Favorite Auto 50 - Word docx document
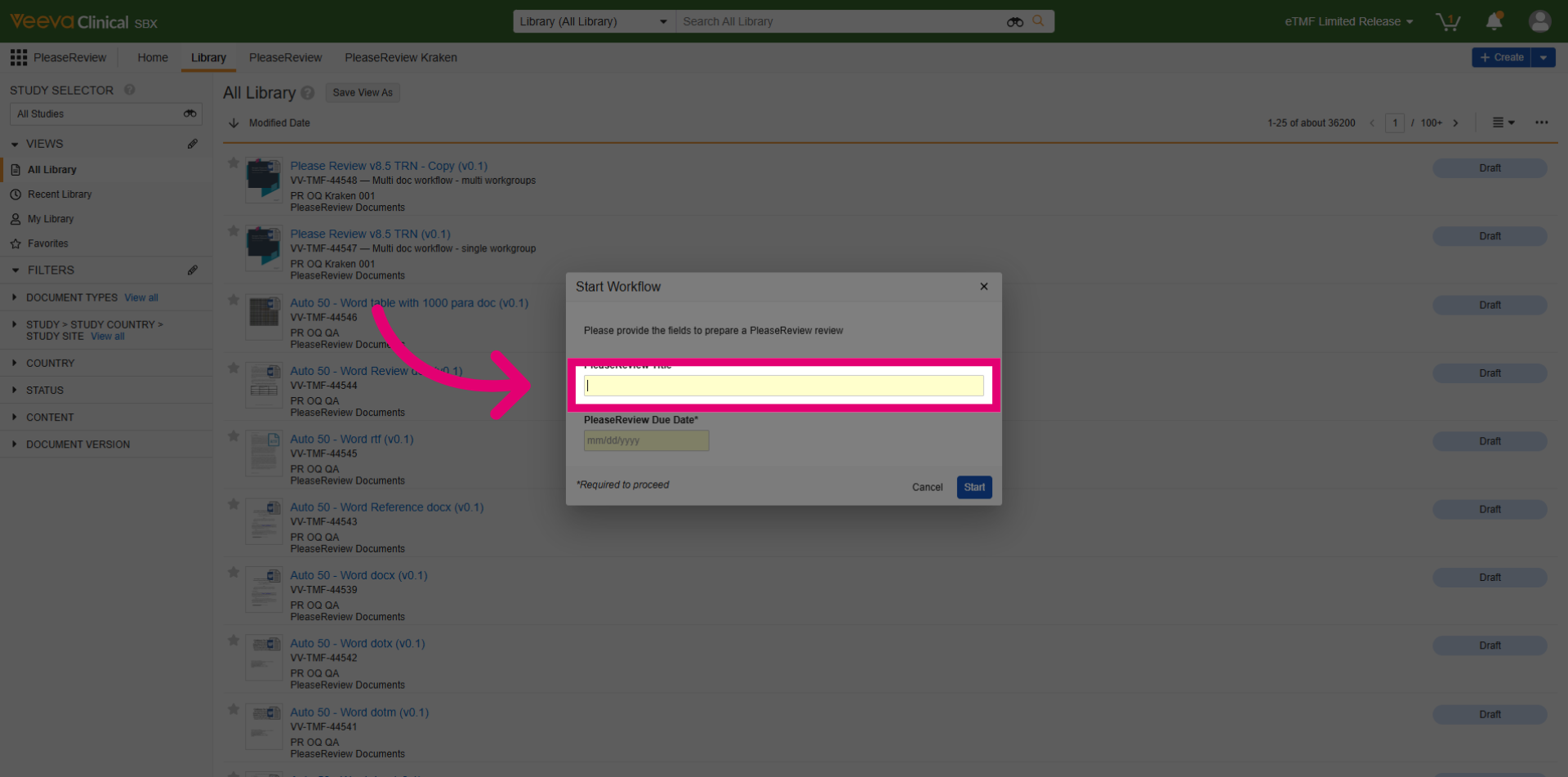This screenshot has width=1568, height=777. 234,573
